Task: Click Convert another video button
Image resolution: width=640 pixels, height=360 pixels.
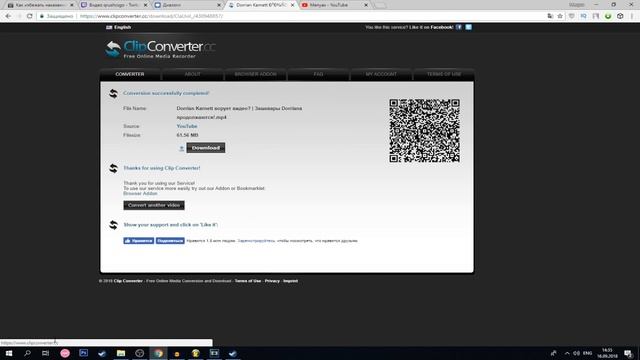Action: click(x=154, y=205)
